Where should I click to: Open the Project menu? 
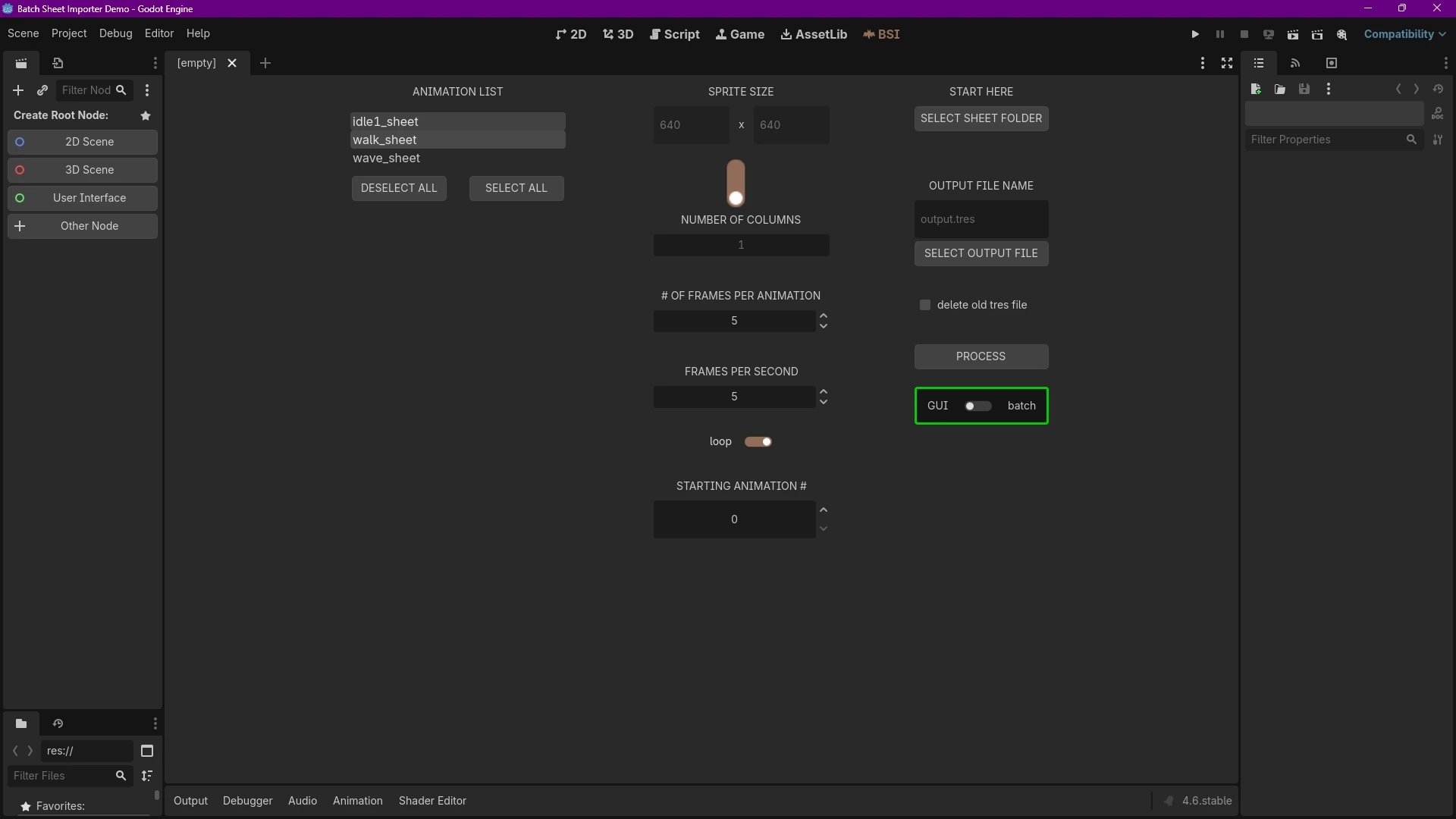tap(69, 33)
